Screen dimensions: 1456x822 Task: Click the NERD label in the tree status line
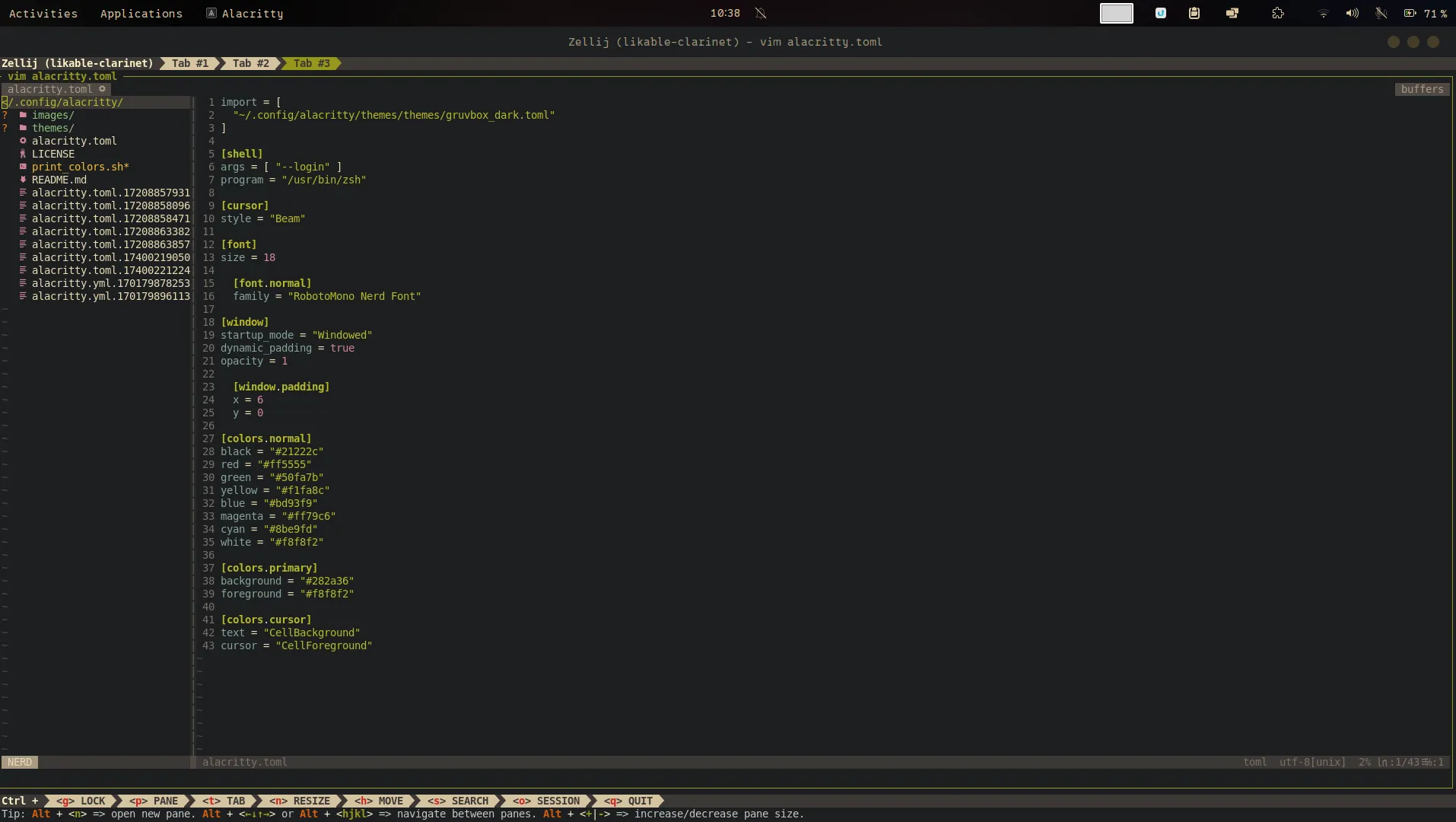coord(20,762)
